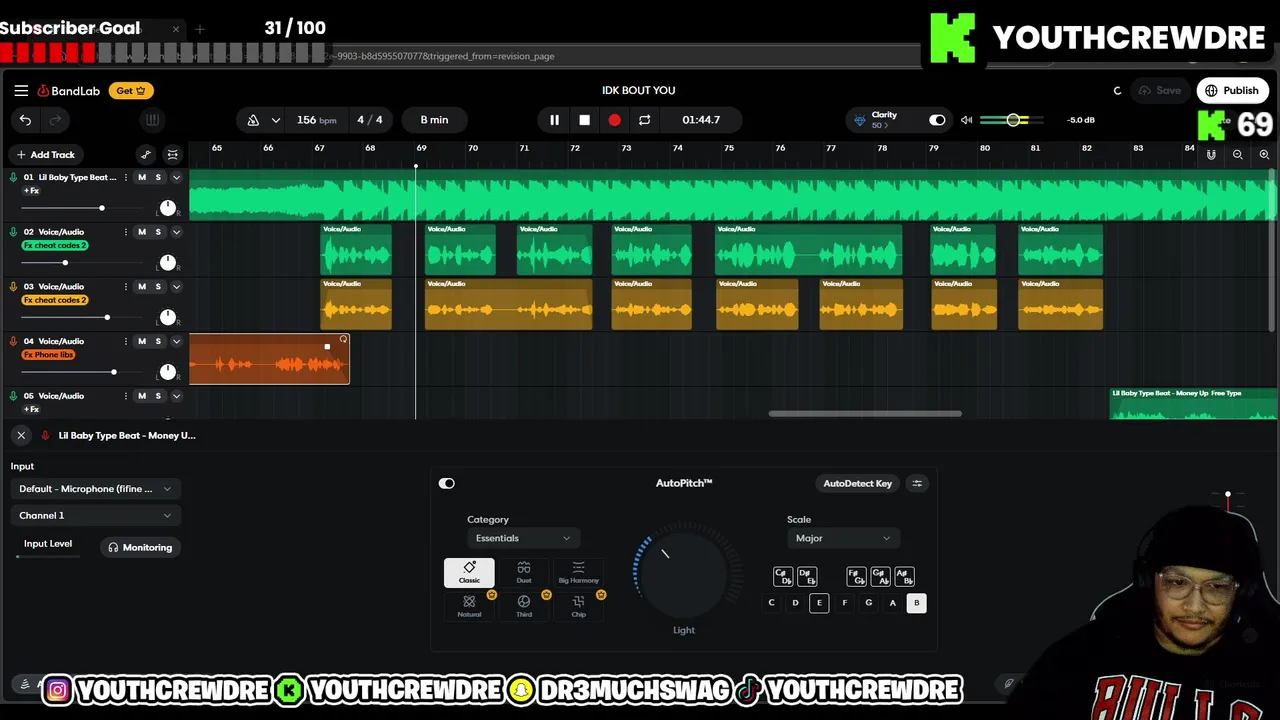Zoom out of the timeline
1280x720 pixels.
tap(1238, 155)
